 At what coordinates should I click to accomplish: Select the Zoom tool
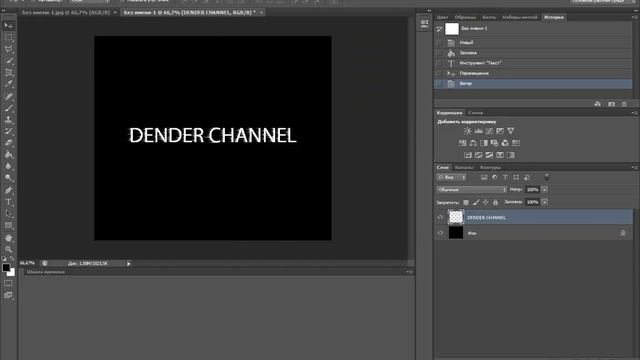click(x=9, y=249)
